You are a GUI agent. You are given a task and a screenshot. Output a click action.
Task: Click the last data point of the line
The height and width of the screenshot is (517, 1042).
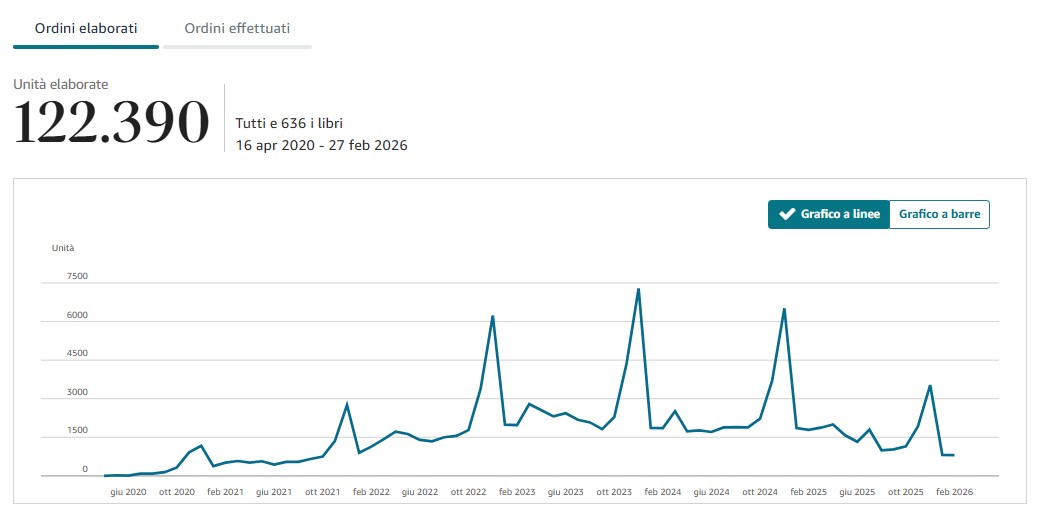point(953,455)
